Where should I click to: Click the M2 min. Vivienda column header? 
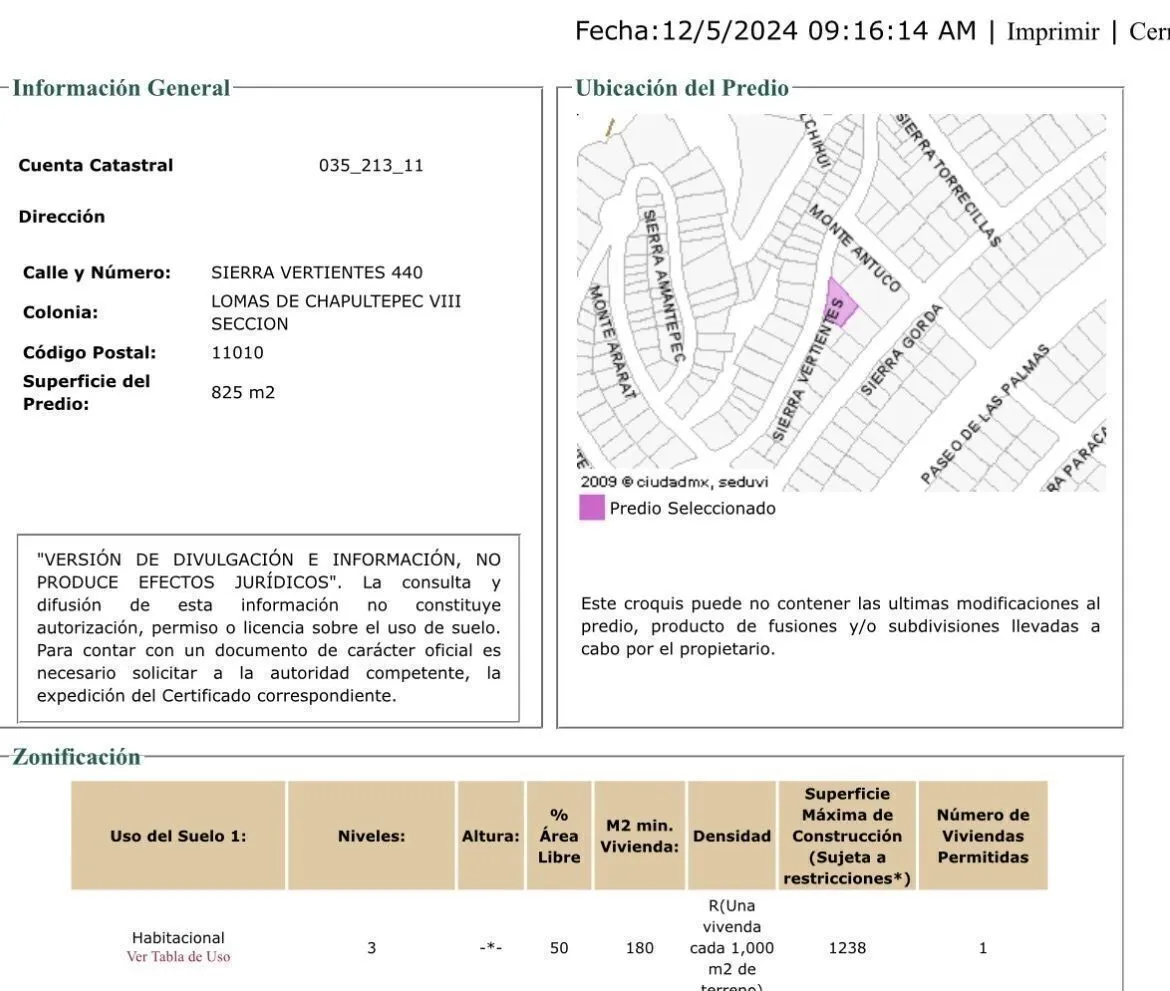pos(639,836)
